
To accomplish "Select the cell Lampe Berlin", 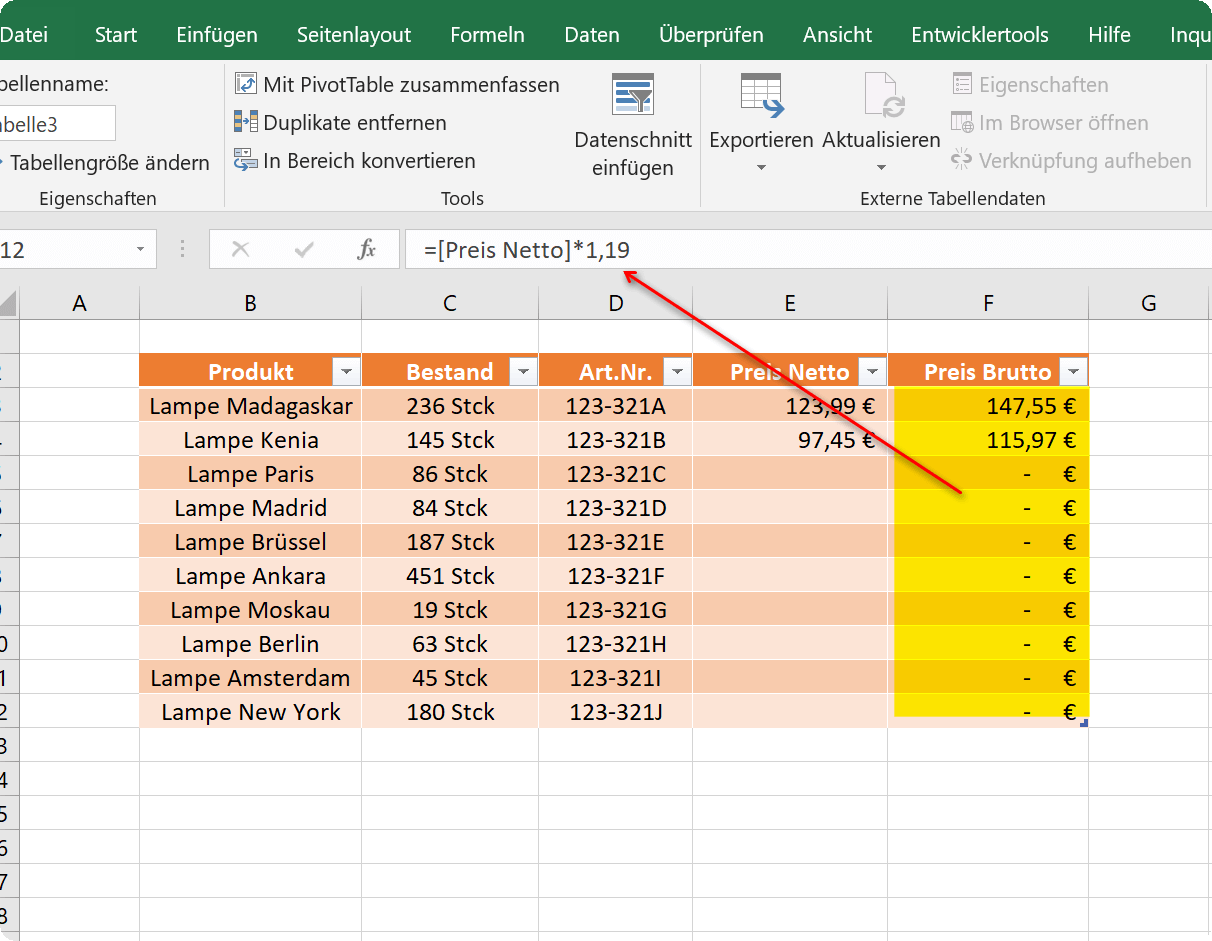I will 250,643.
